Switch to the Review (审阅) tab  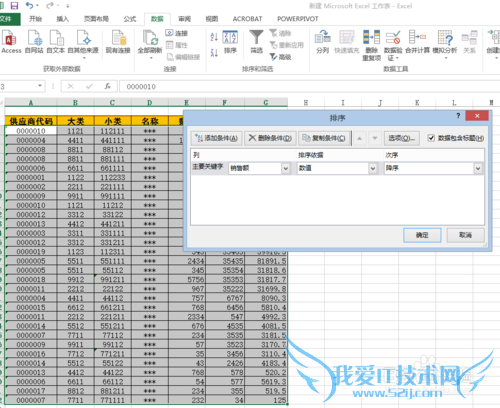(x=184, y=19)
